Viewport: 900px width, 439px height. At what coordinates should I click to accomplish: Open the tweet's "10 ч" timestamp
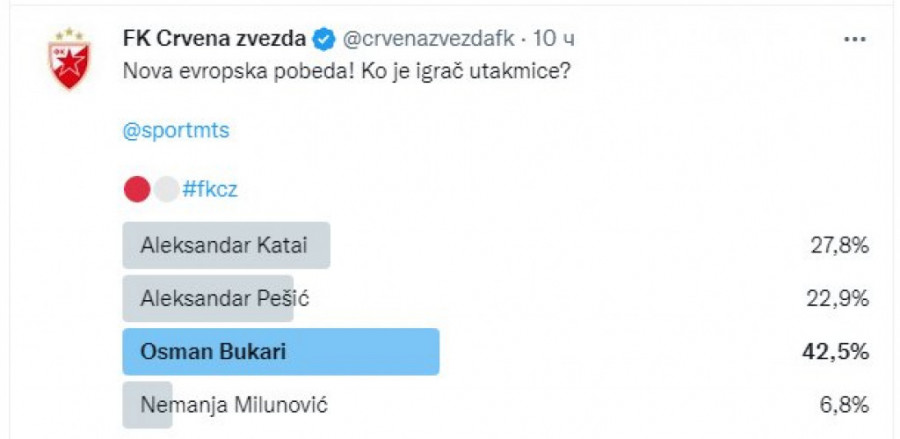(554, 39)
